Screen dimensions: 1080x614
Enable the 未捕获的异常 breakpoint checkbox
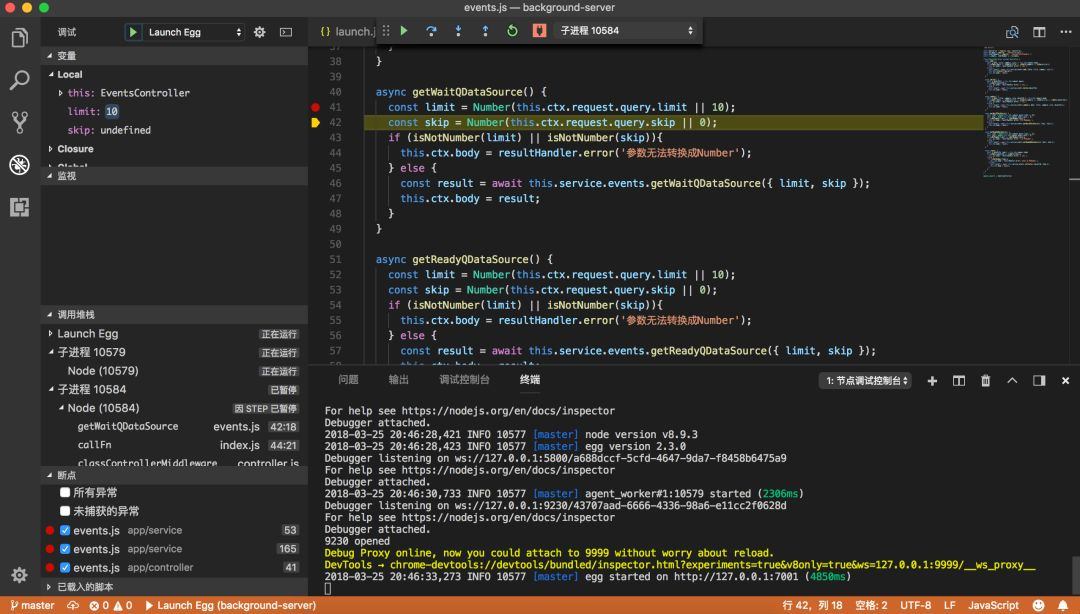[65, 511]
